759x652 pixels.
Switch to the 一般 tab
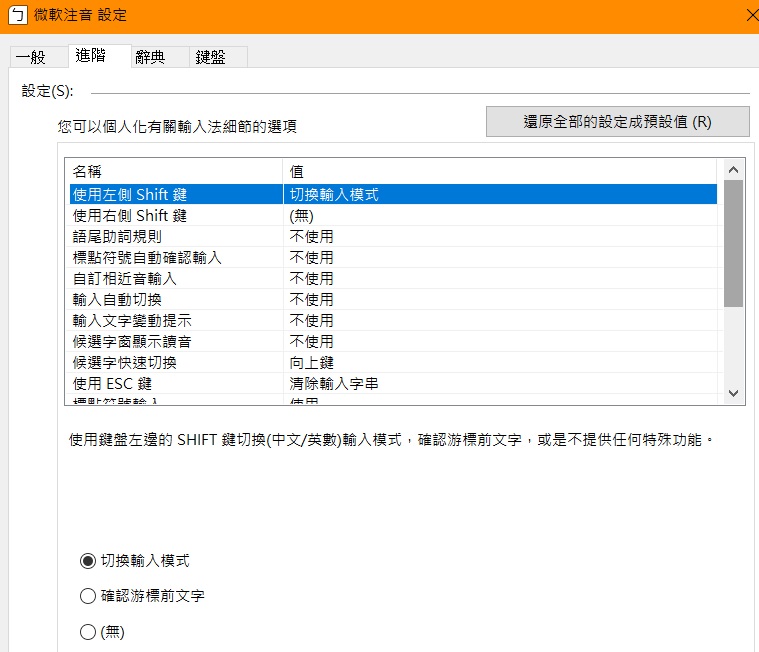pos(39,57)
